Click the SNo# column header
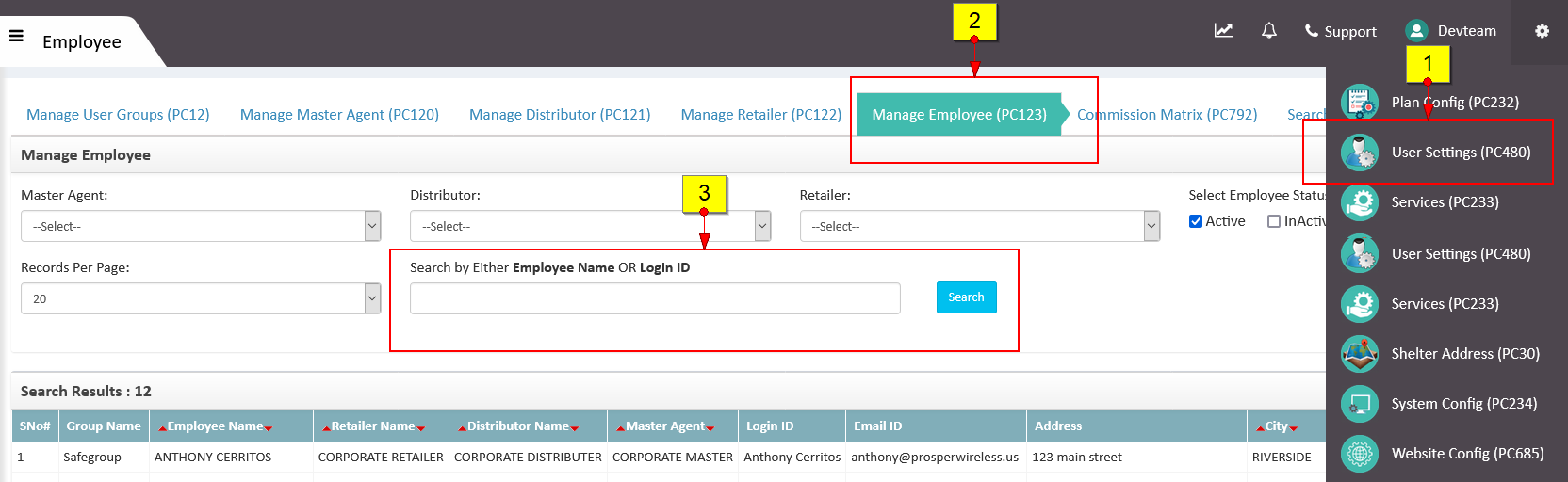 pos(35,426)
